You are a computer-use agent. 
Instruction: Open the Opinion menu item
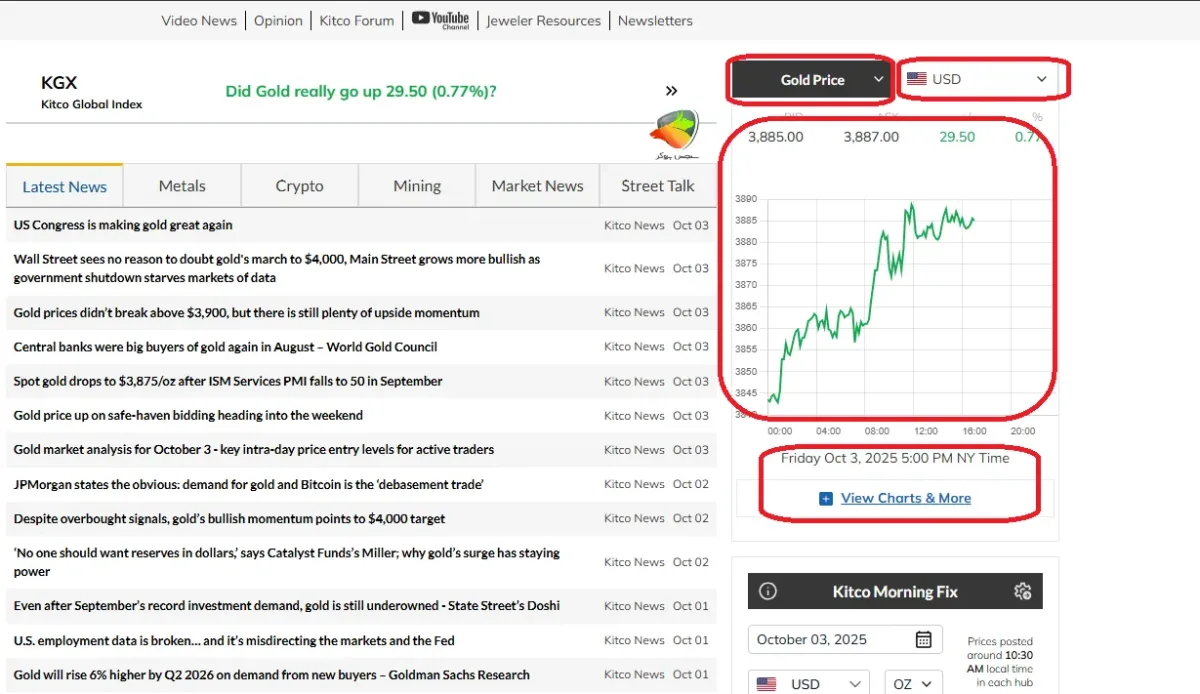[x=278, y=20]
